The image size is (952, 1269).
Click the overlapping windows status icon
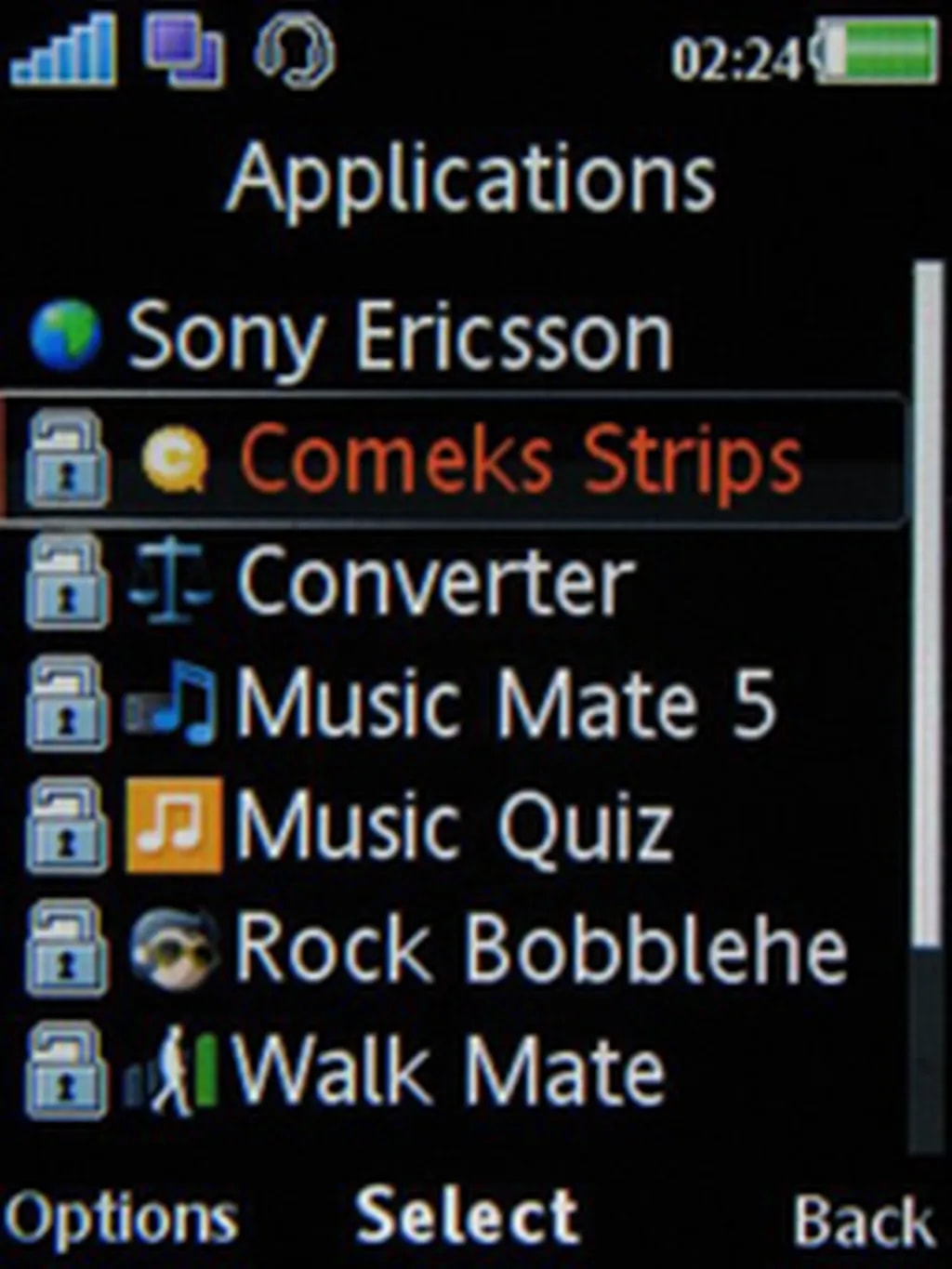click(185, 51)
